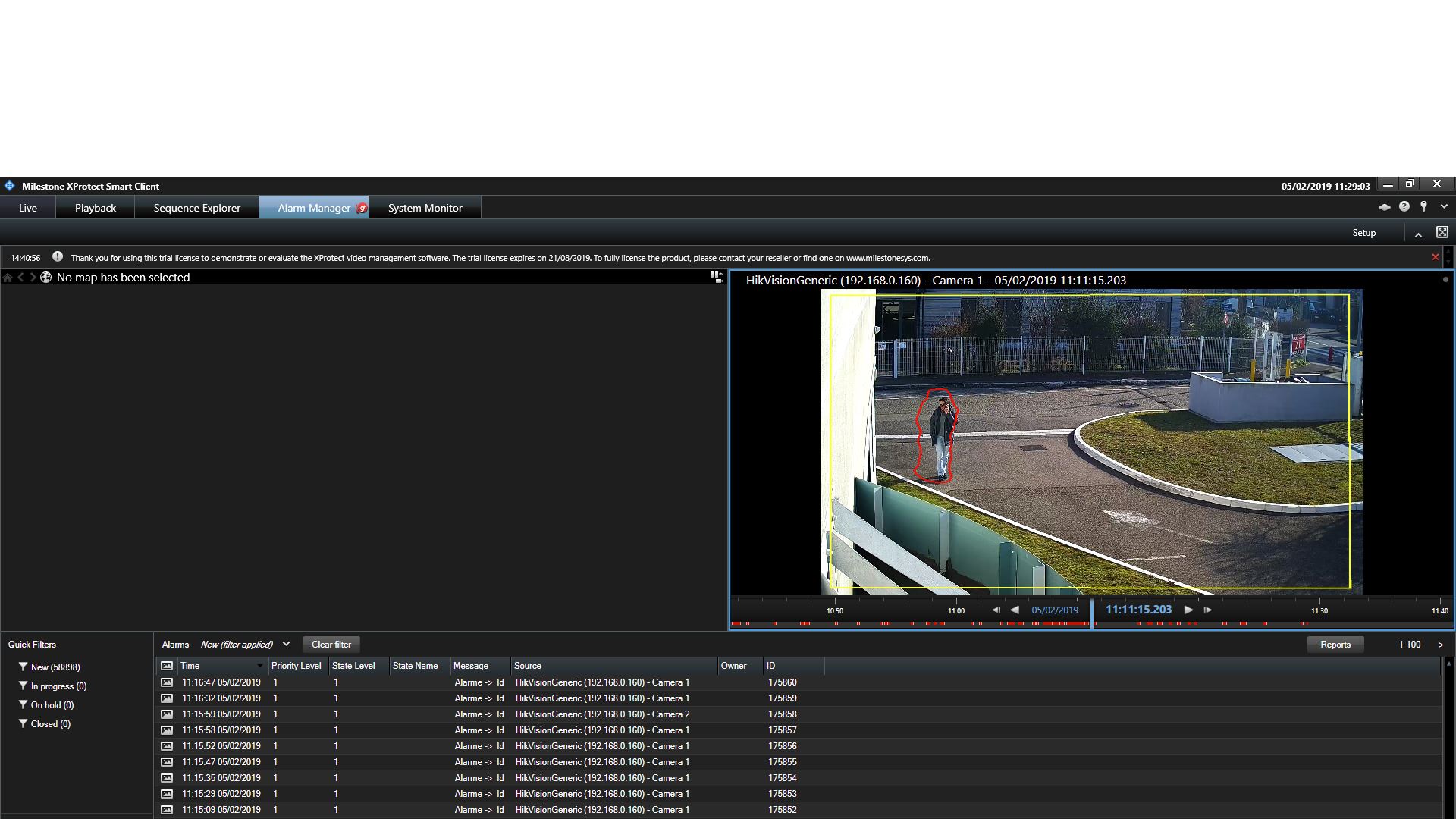Screen dimensions: 1456x819
Task: Sort alarms by Time column
Action: coord(221,666)
